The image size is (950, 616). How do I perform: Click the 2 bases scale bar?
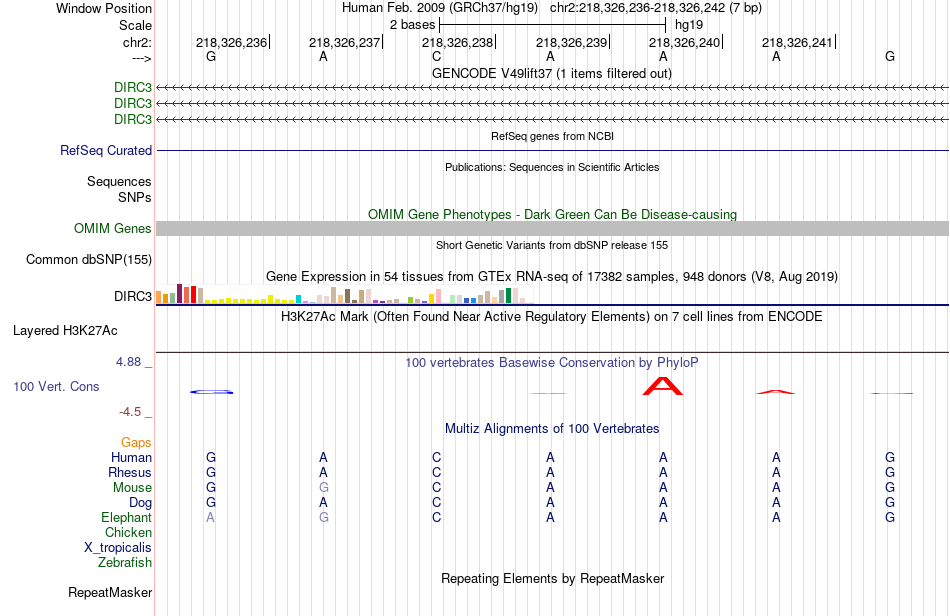click(x=553, y=25)
